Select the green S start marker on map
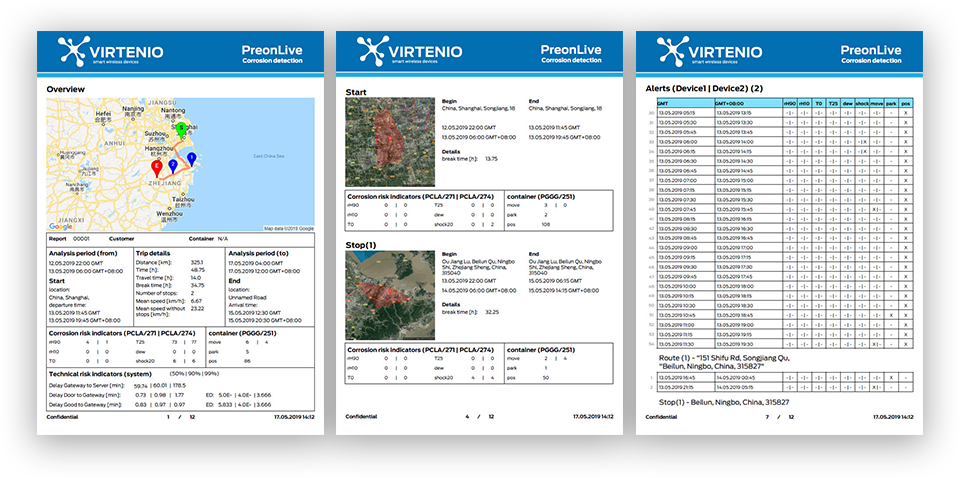960x478 pixels. tap(180, 129)
